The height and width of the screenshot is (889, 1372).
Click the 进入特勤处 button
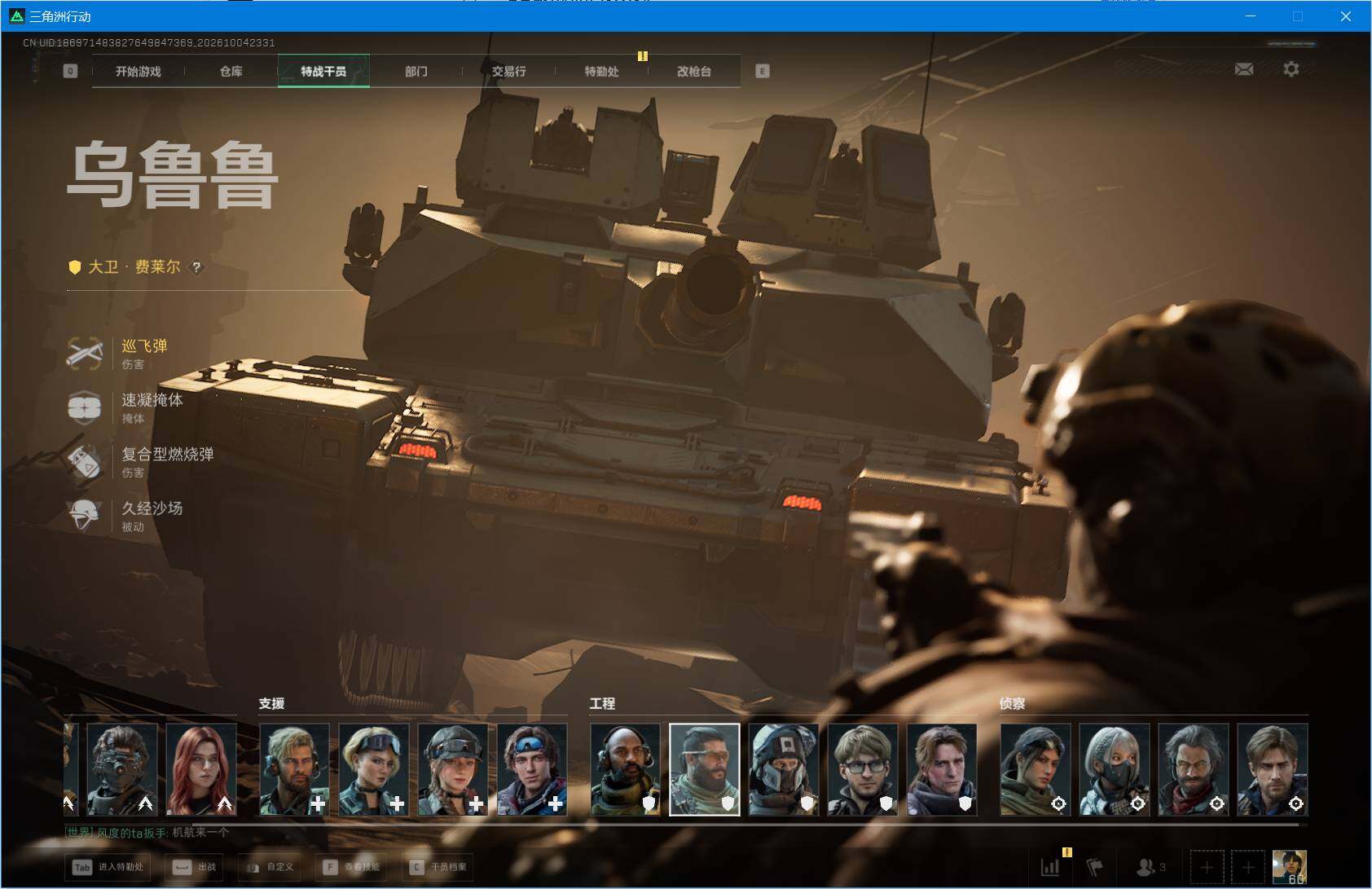coord(108,867)
